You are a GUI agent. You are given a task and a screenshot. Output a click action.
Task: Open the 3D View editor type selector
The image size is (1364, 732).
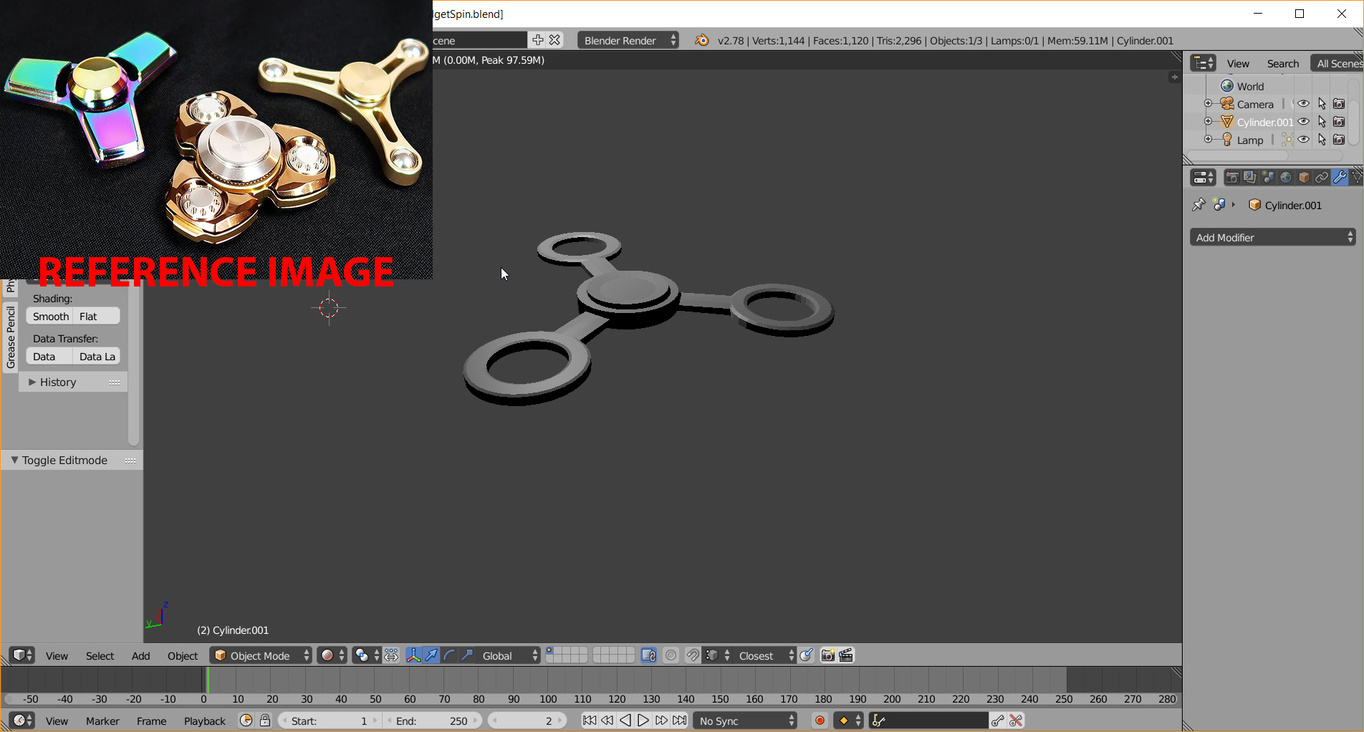click(x=22, y=656)
